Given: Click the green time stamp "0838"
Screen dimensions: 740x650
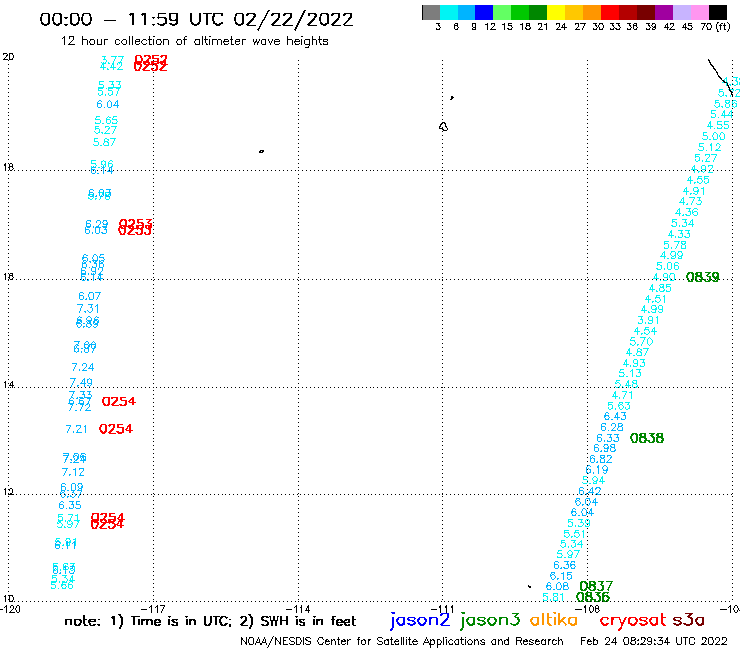Looking at the screenshot, I should click(647, 438).
